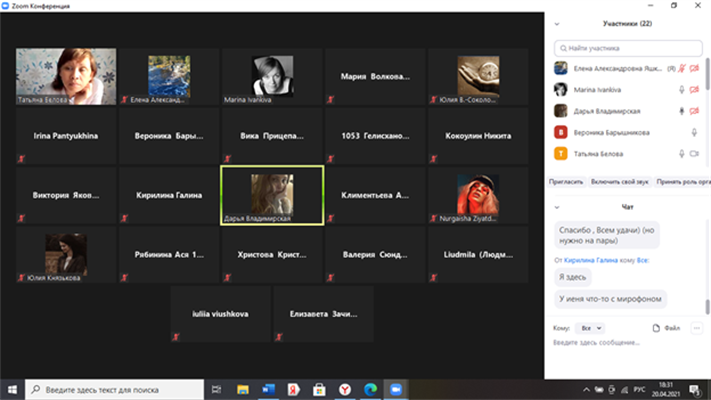Open Microsoft Word from the taskbar

point(268,390)
